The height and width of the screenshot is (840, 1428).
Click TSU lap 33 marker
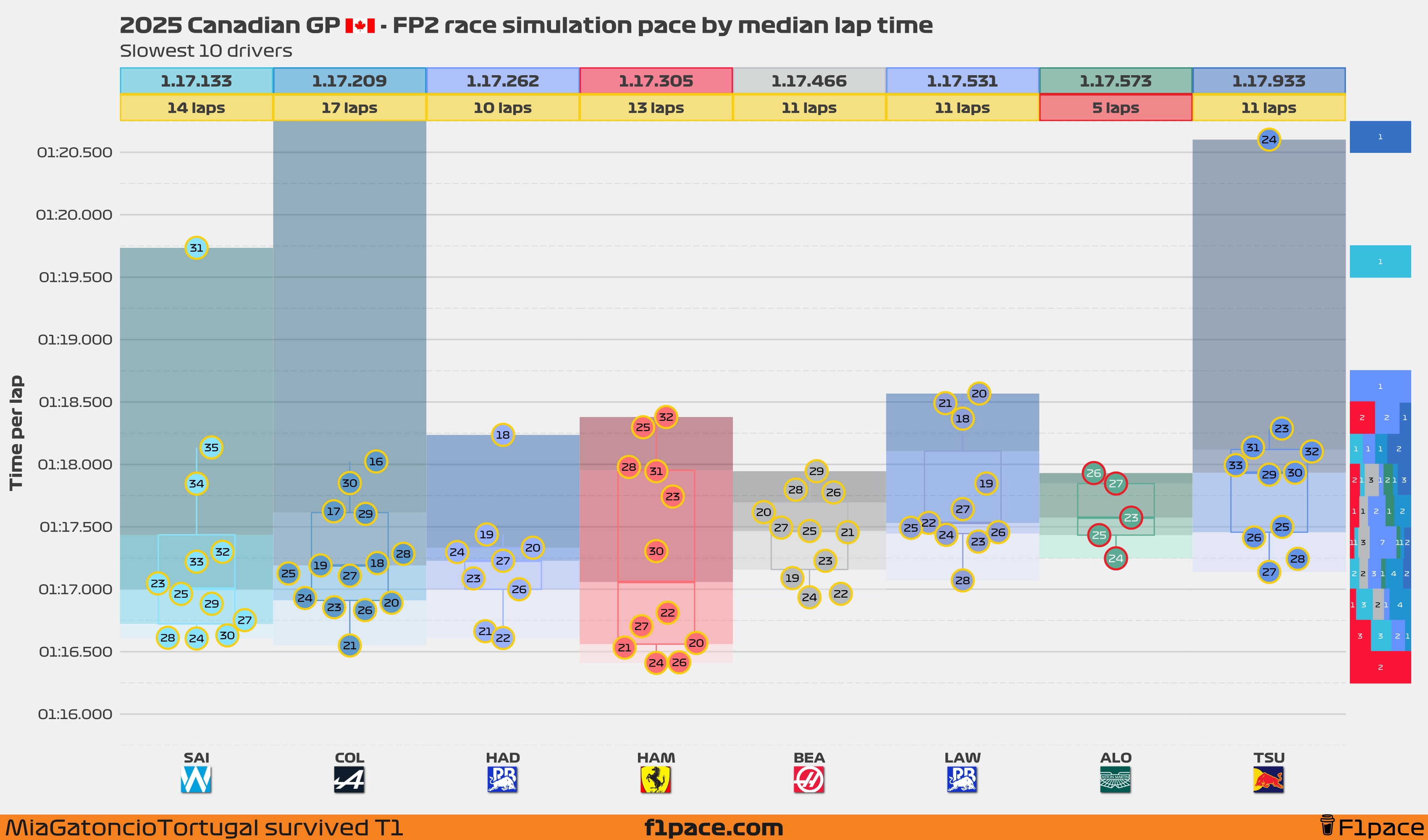(x=1235, y=465)
